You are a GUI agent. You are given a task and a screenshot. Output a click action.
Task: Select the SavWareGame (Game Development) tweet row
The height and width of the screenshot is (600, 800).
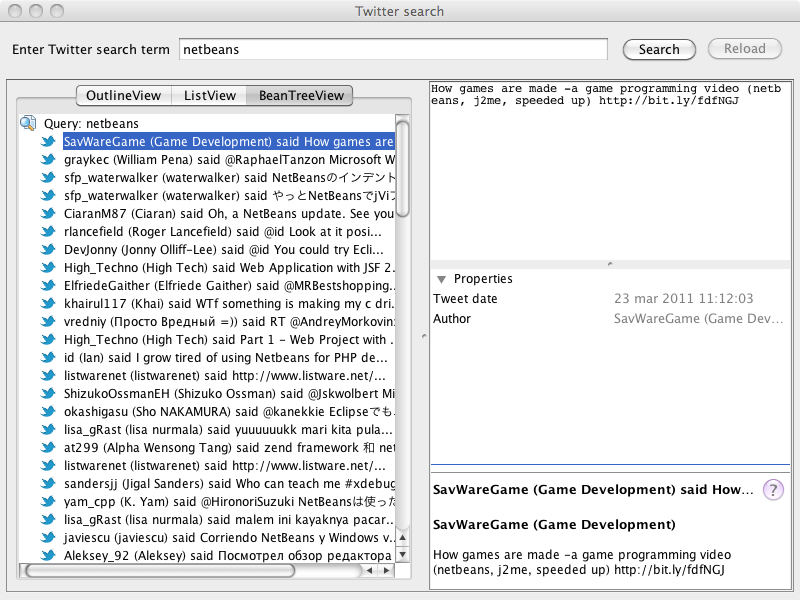click(x=229, y=141)
